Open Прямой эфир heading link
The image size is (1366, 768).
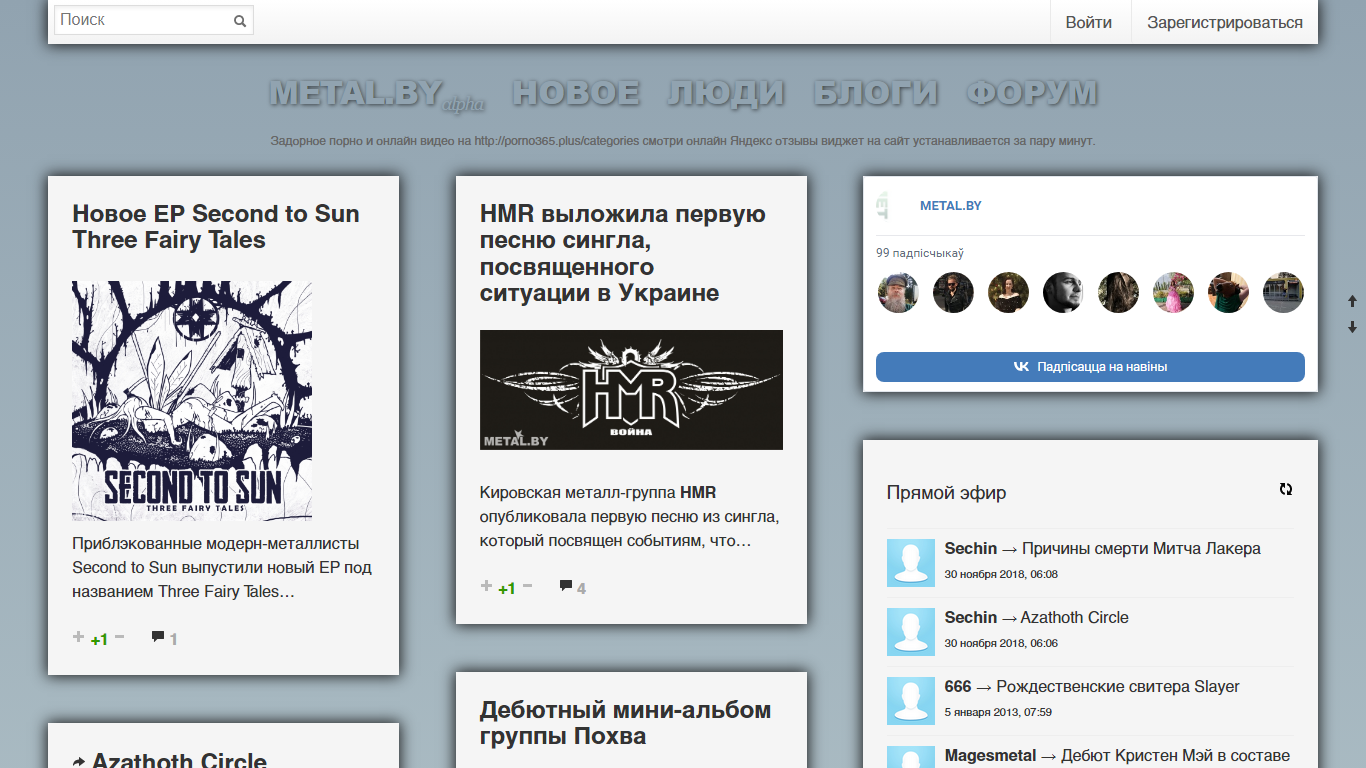coord(946,492)
